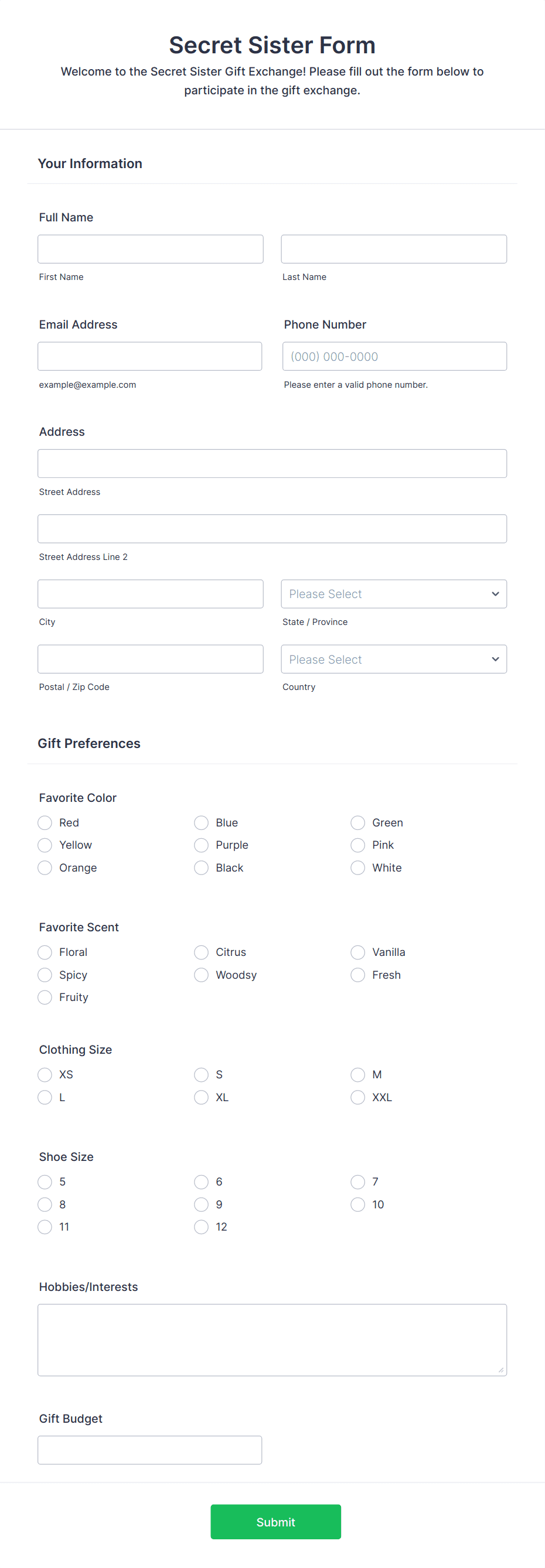This screenshot has height=1568, width=545.
Task: Focus the First Name field
Action: coord(151,249)
